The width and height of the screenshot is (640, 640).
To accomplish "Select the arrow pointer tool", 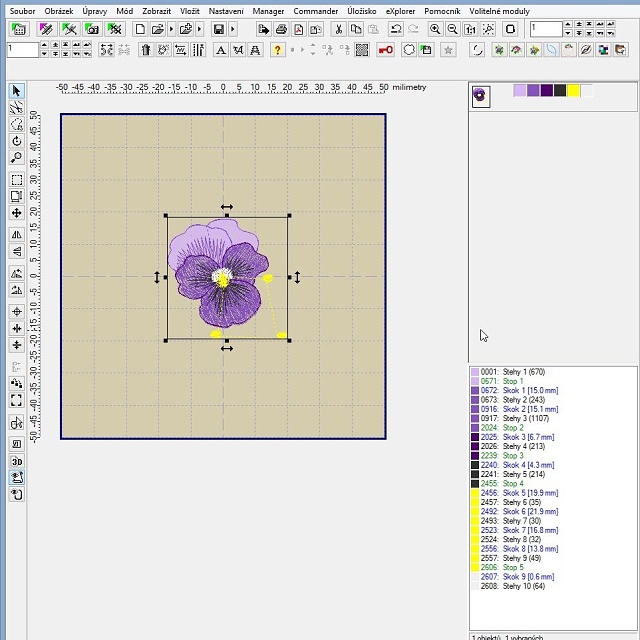I will (x=17, y=92).
